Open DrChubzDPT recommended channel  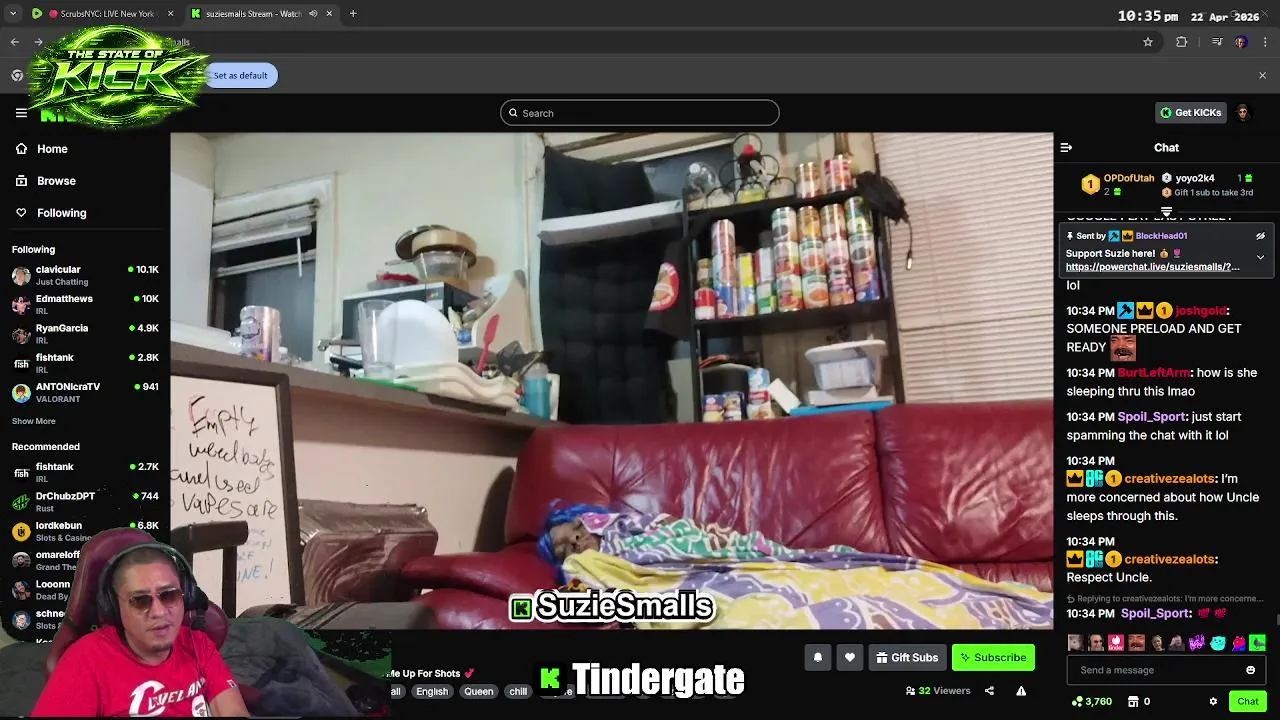click(85, 501)
